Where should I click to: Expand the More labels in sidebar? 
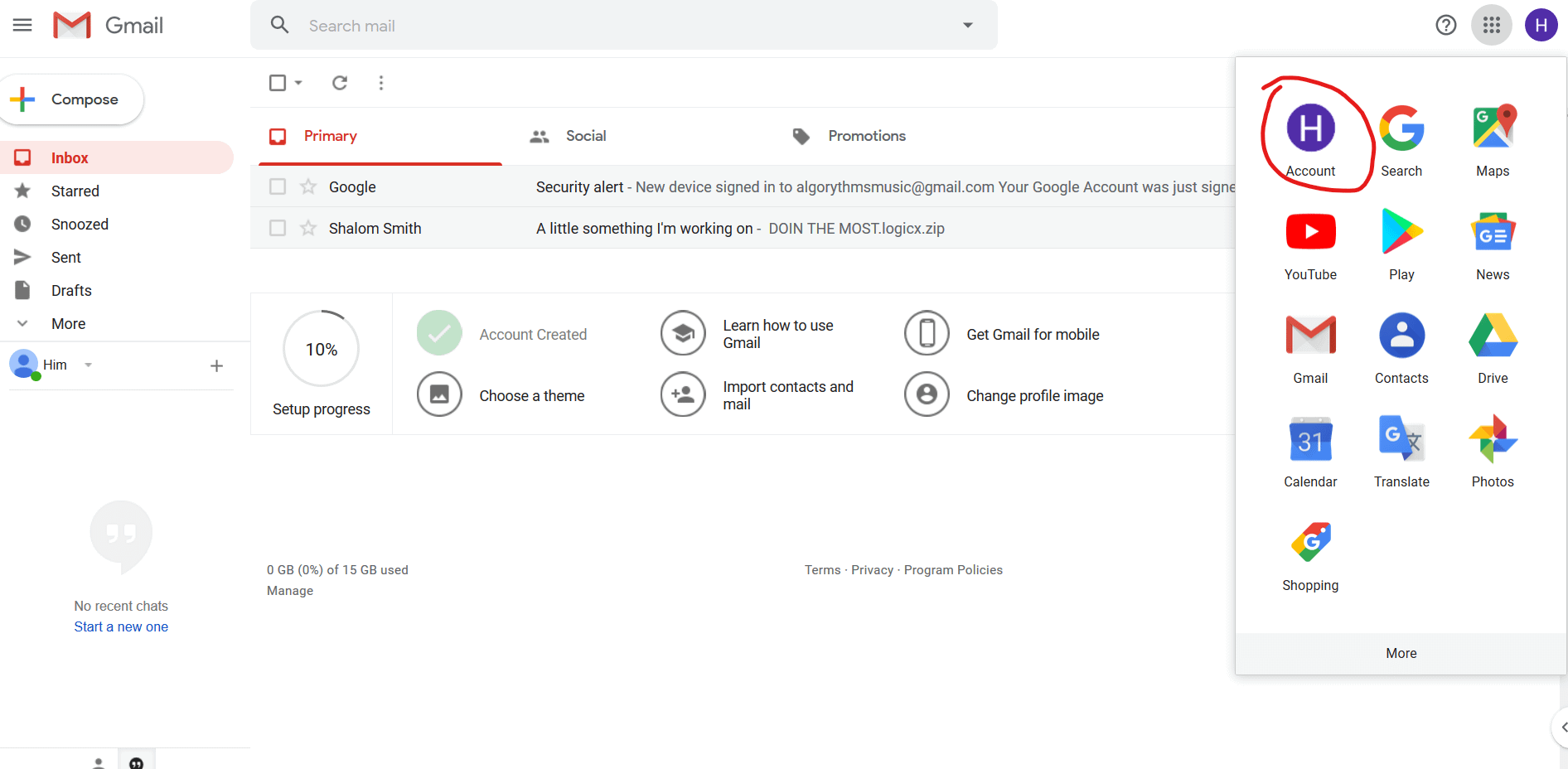pyautogui.click(x=68, y=323)
